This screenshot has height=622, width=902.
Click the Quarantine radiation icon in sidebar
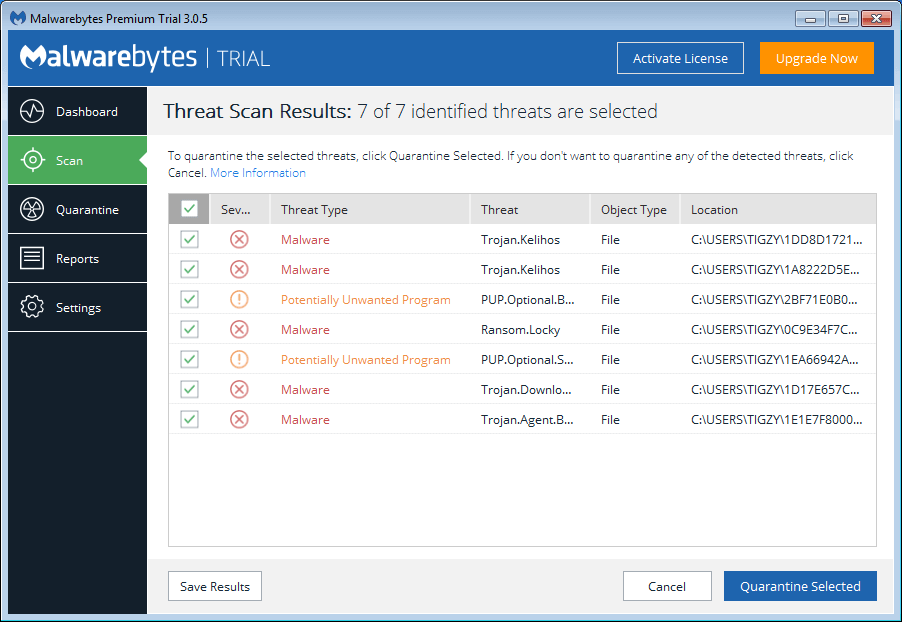coord(32,209)
